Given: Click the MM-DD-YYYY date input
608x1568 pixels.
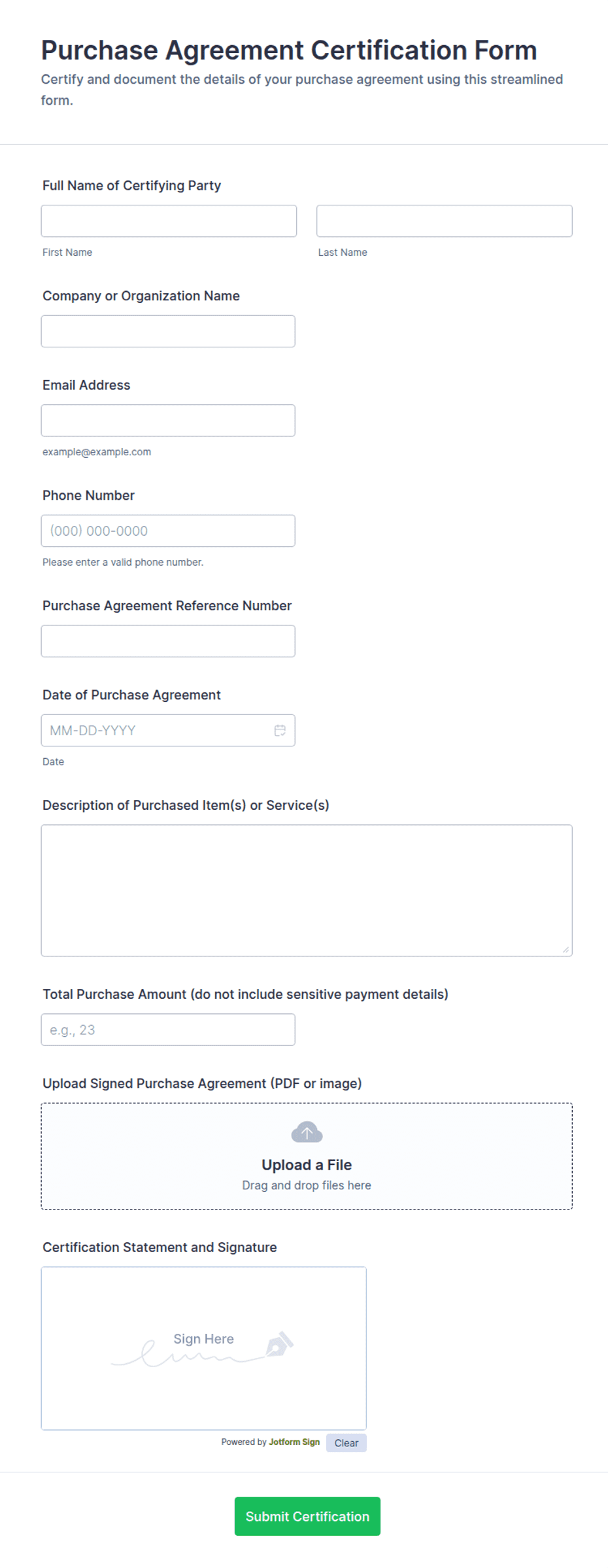Looking at the screenshot, I should [157, 730].
